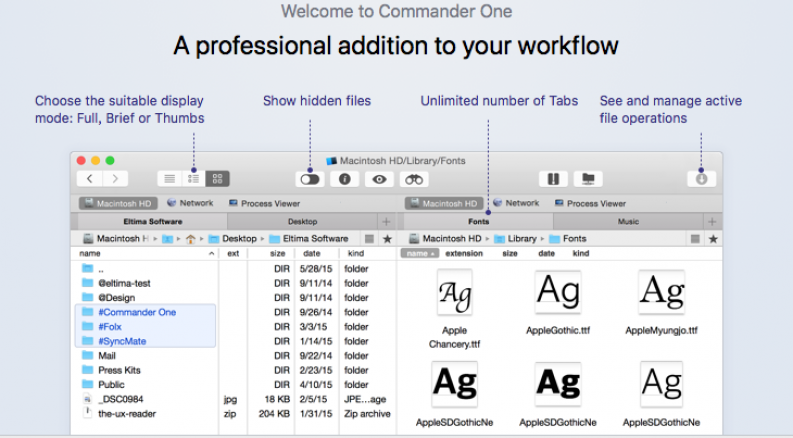Add a new tab in left panel
The image size is (793, 438).
coord(386,222)
